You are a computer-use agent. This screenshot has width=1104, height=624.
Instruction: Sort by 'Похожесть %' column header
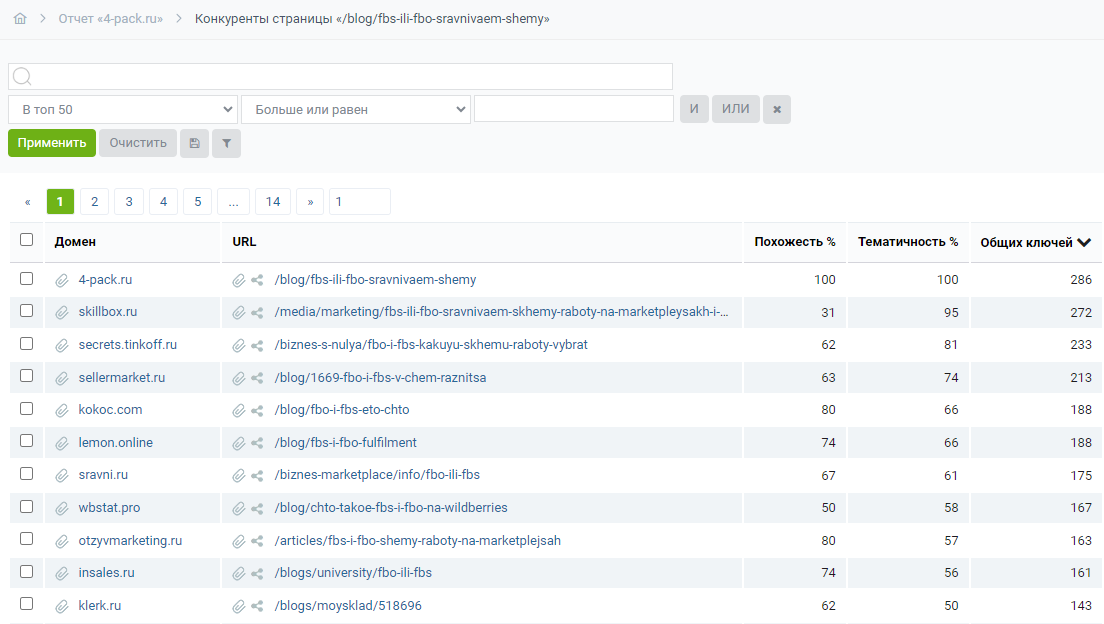pyautogui.click(x=794, y=242)
